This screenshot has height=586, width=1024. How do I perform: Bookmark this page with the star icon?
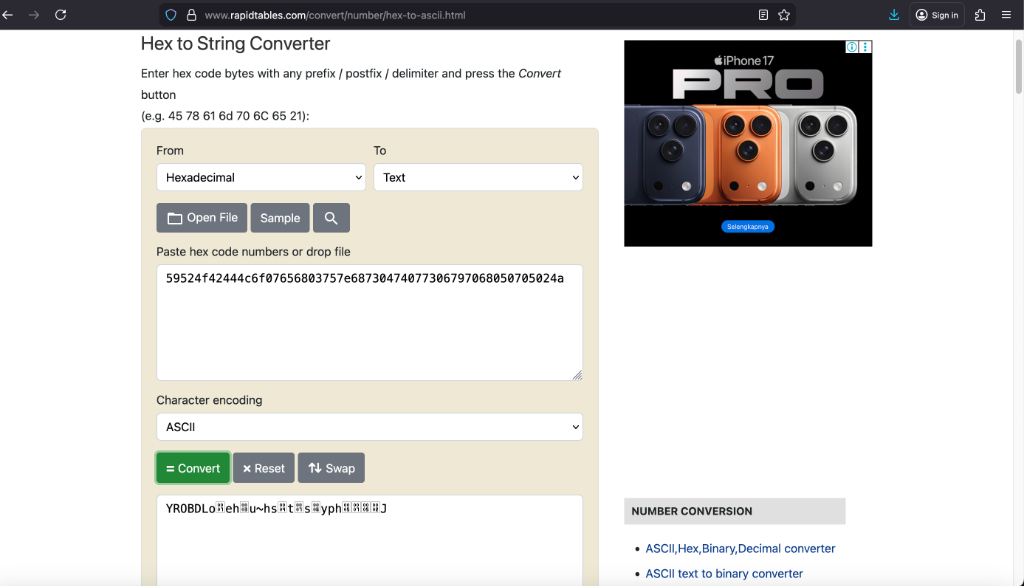tap(784, 15)
